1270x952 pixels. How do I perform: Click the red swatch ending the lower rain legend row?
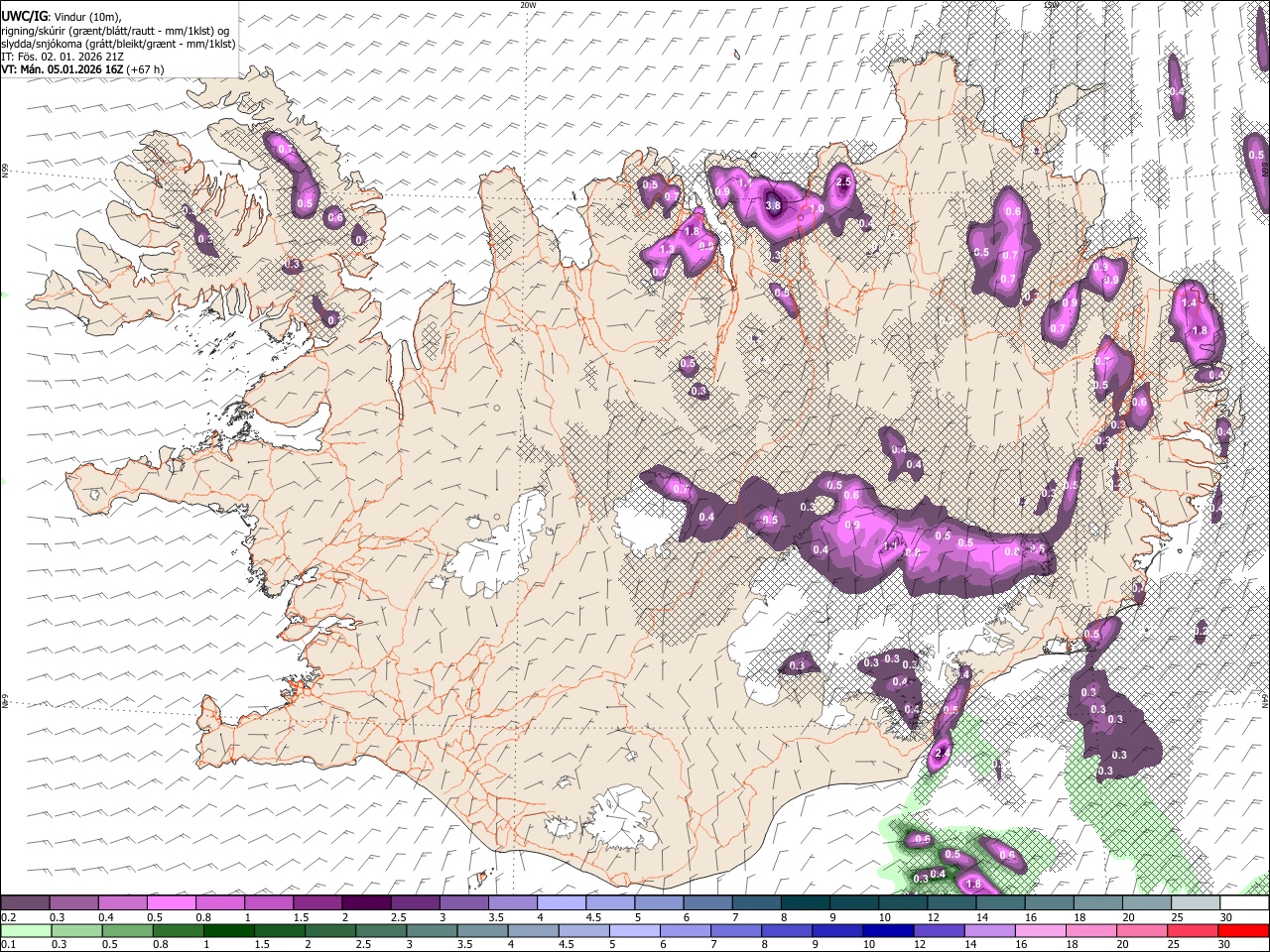(x=1242, y=931)
